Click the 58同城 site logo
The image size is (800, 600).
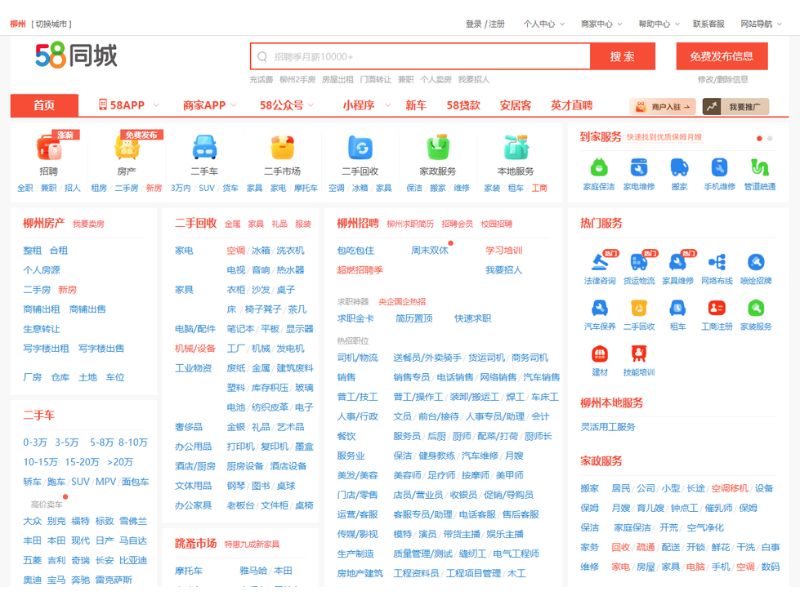77,55
